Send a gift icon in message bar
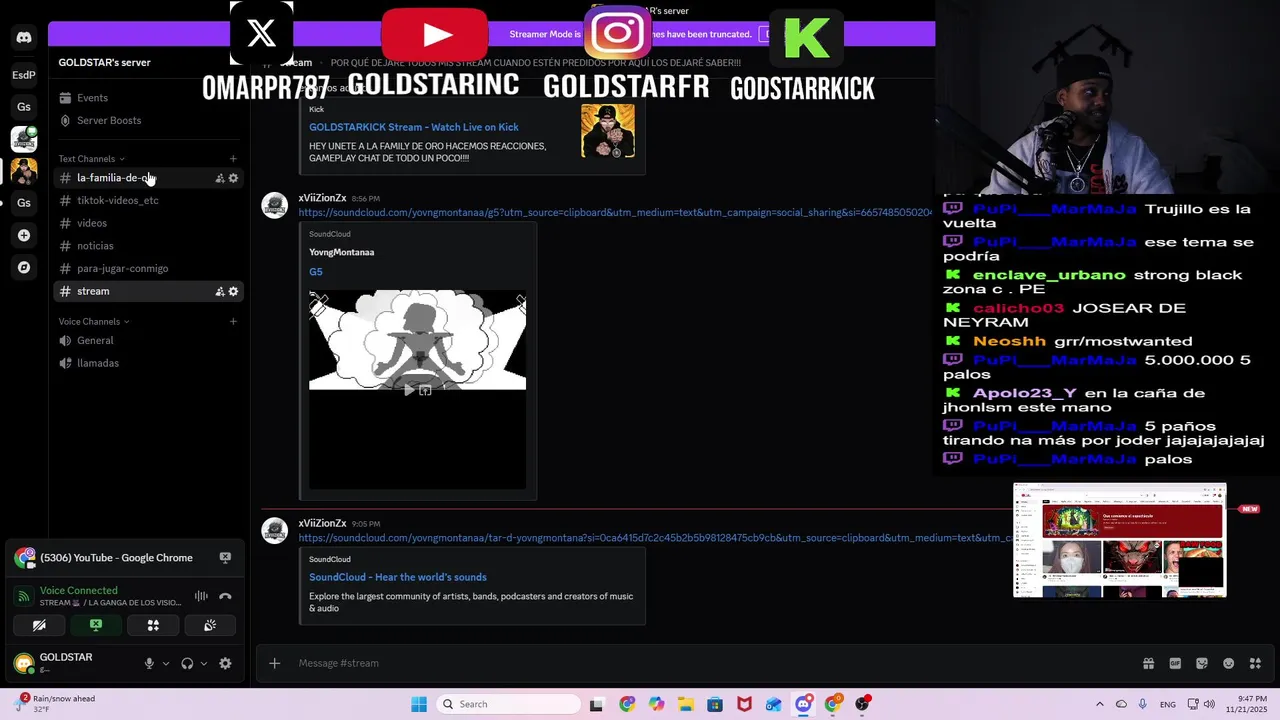Screen dimensions: 1280x720 pyautogui.click(x=1148, y=663)
